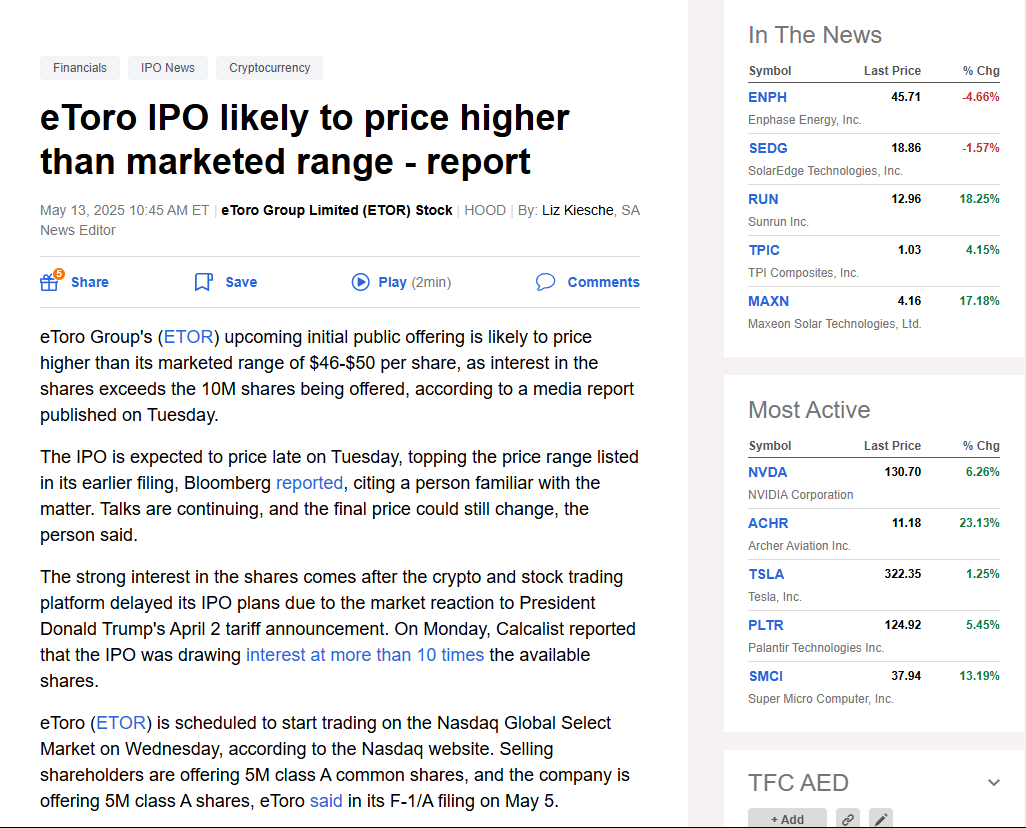
Task: Save the article using the bookmark icon
Action: [204, 281]
